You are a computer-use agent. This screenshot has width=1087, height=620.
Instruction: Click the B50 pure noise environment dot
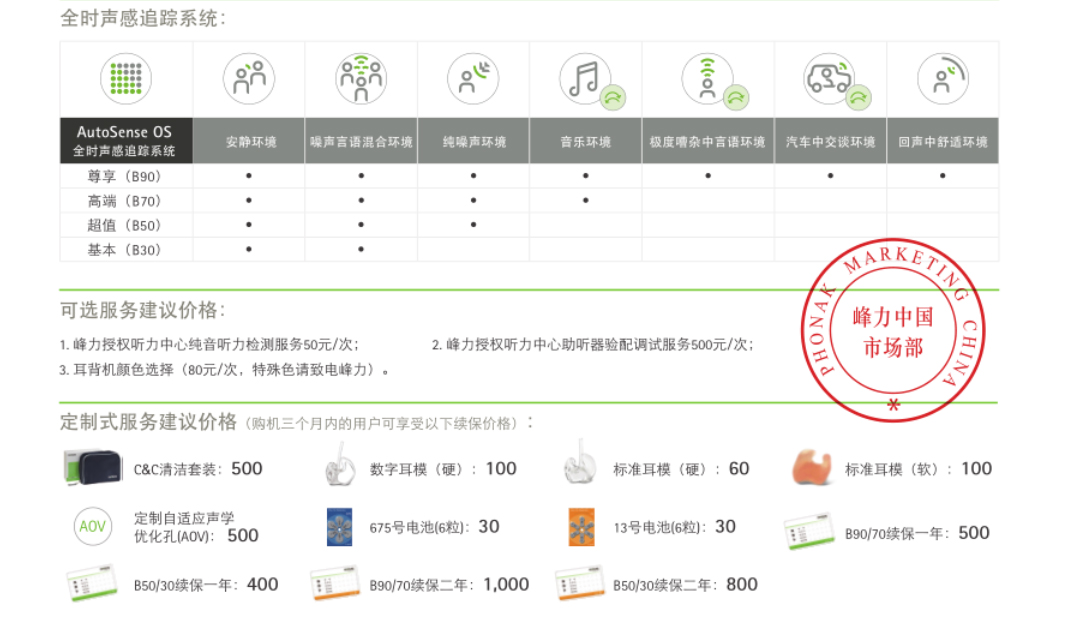point(473,225)
